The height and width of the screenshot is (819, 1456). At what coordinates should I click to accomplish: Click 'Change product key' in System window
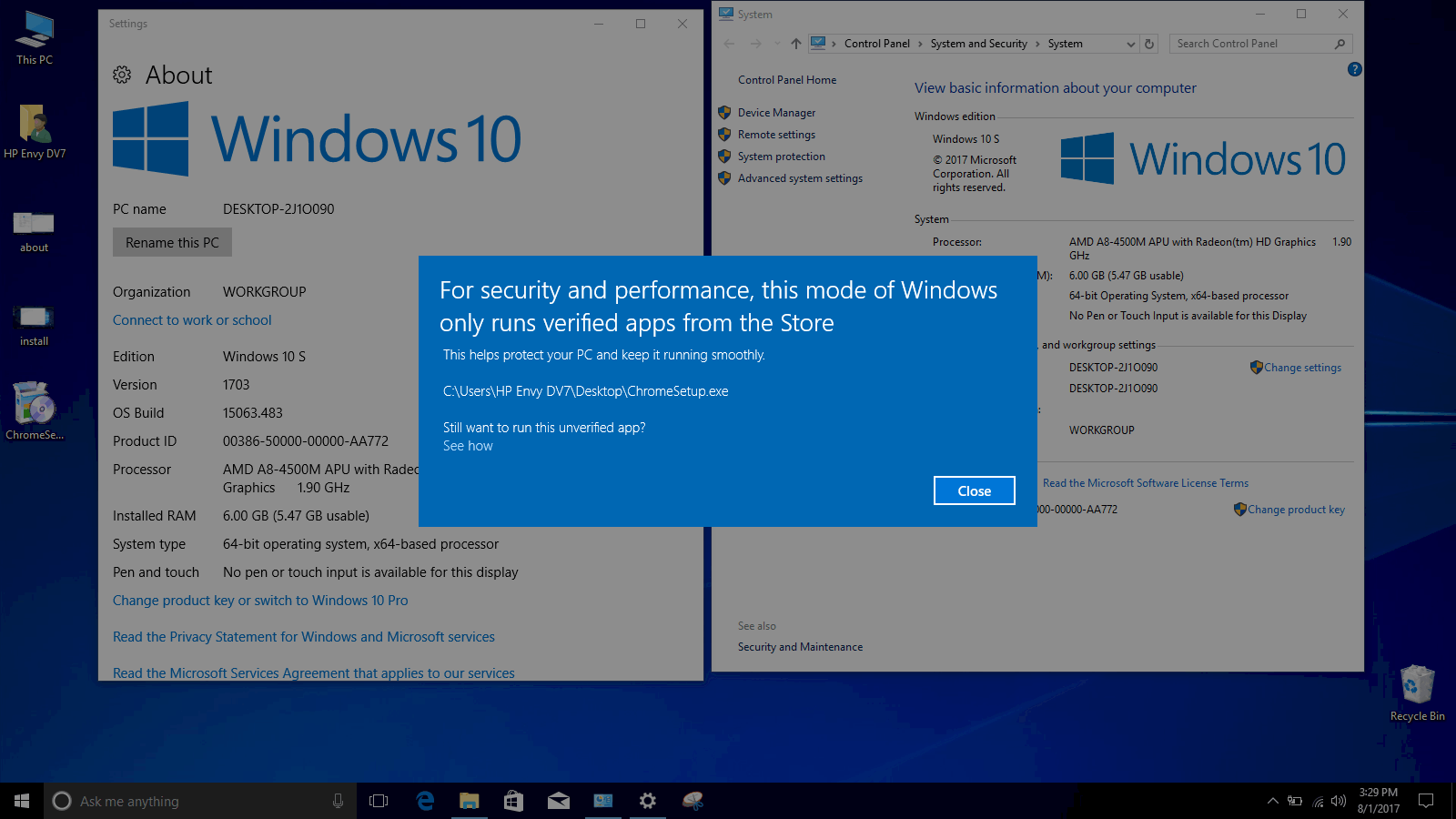coord(1296,510)
